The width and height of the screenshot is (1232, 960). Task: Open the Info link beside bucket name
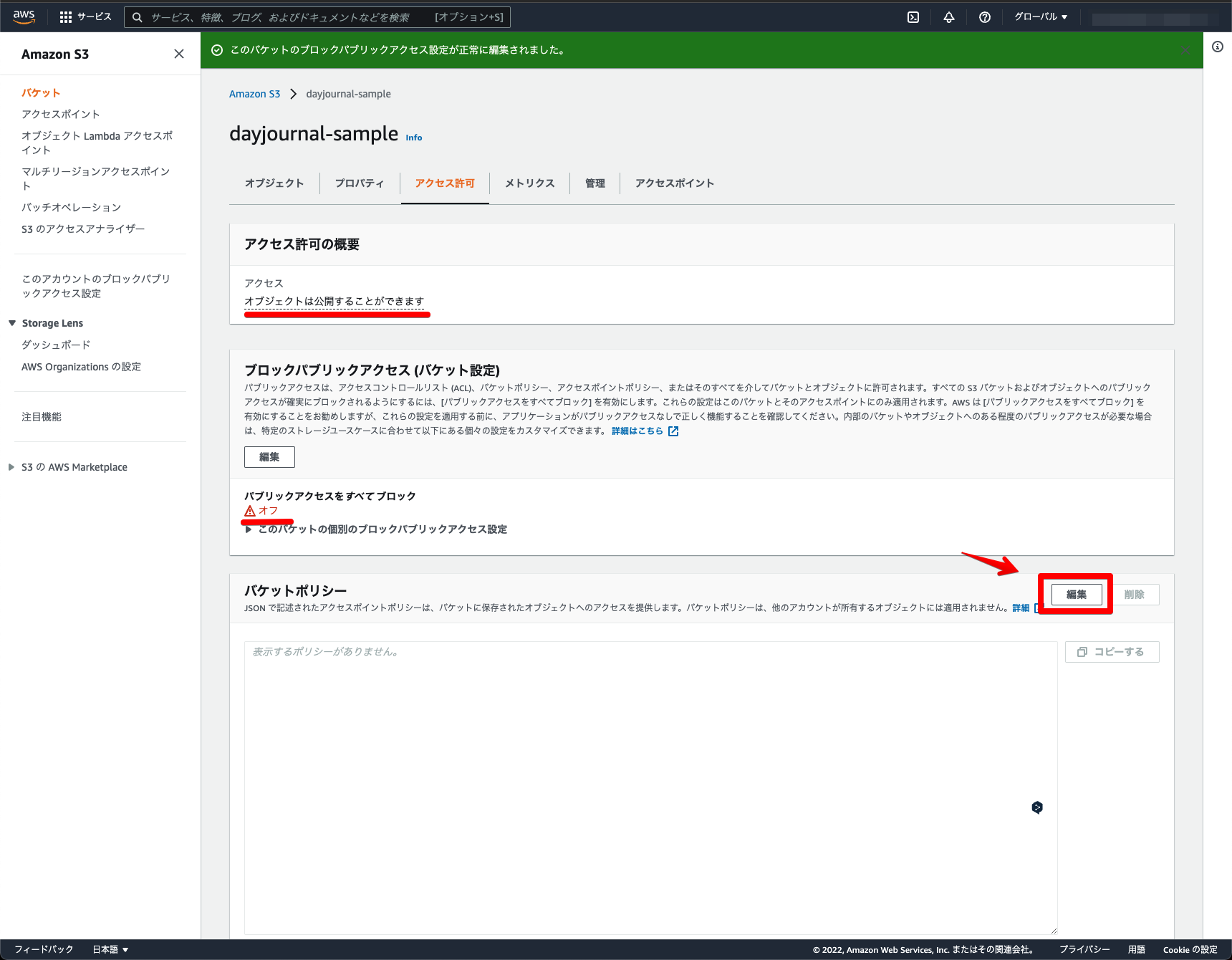coord(414,138)
